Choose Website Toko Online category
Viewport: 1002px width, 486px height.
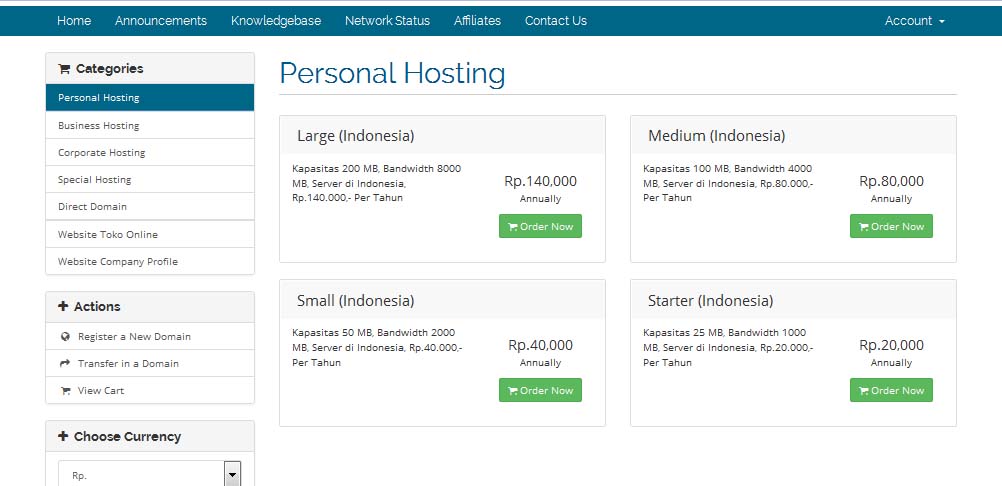point(108,235)
